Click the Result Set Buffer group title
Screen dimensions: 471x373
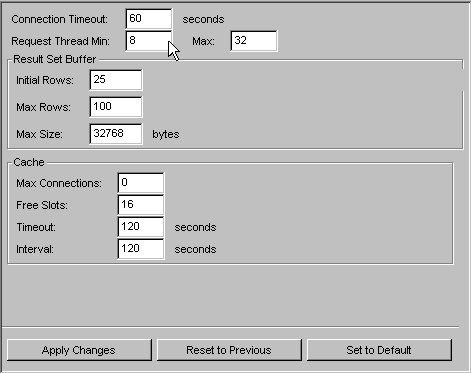(55, 59)
